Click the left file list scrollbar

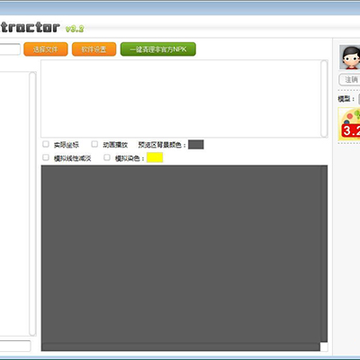coord(32,204)
